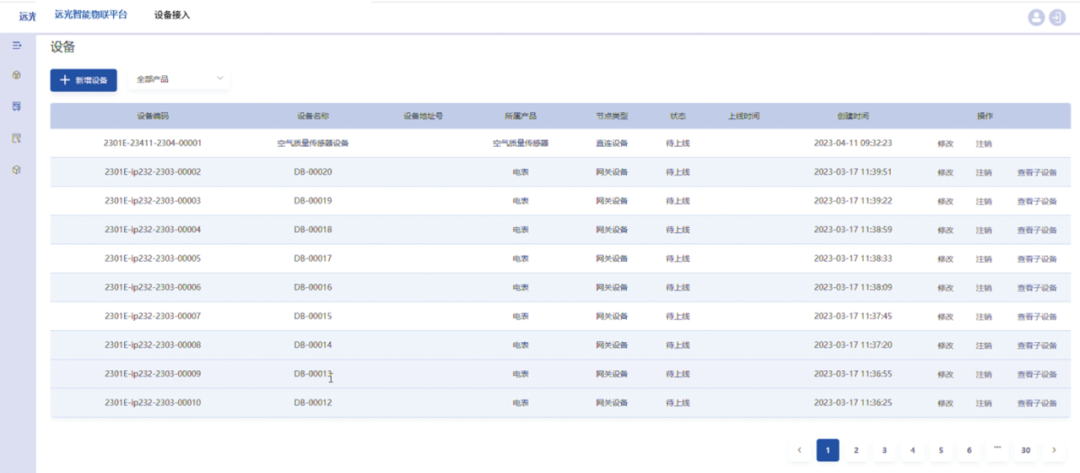Click the fourth sidebar icon in left rail
Viewport: 1080px width, 473px height.
point(16,138)
